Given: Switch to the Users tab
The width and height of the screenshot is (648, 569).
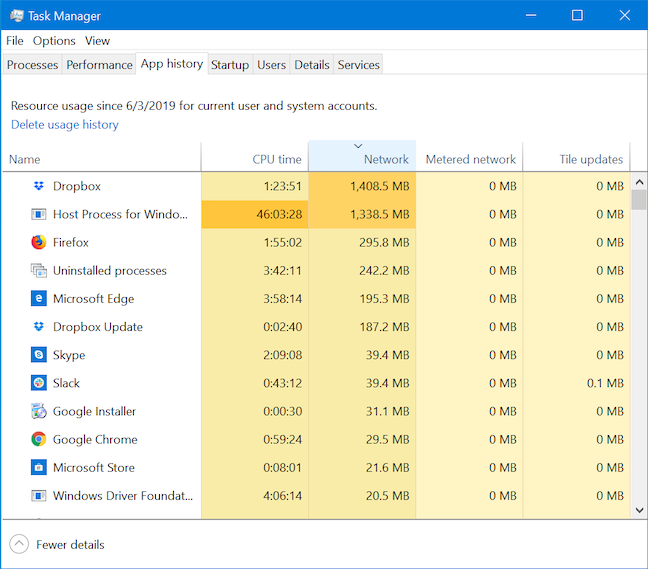Looking at the screenshot, I should [271, 65].
